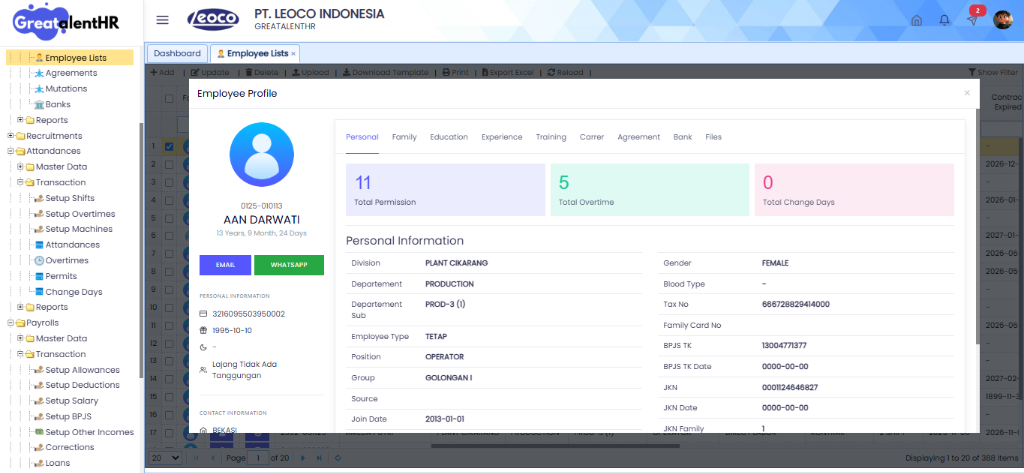Click the Employee Profile dialog vertical scrollbar
1024x473 pixels.
pyautogui.click(x=977, y=225)
